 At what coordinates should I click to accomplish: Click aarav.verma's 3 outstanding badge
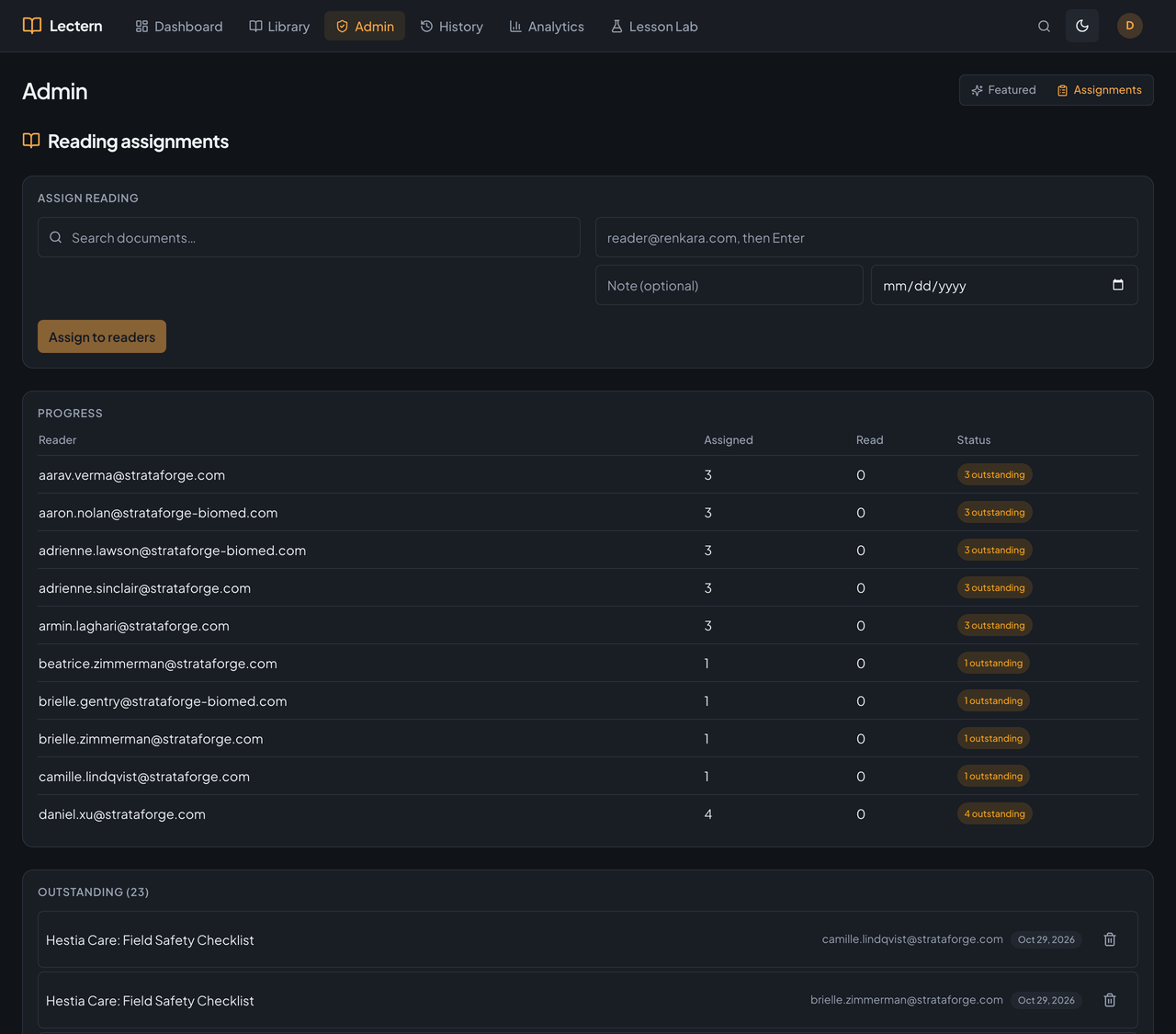tap(994, 474)
